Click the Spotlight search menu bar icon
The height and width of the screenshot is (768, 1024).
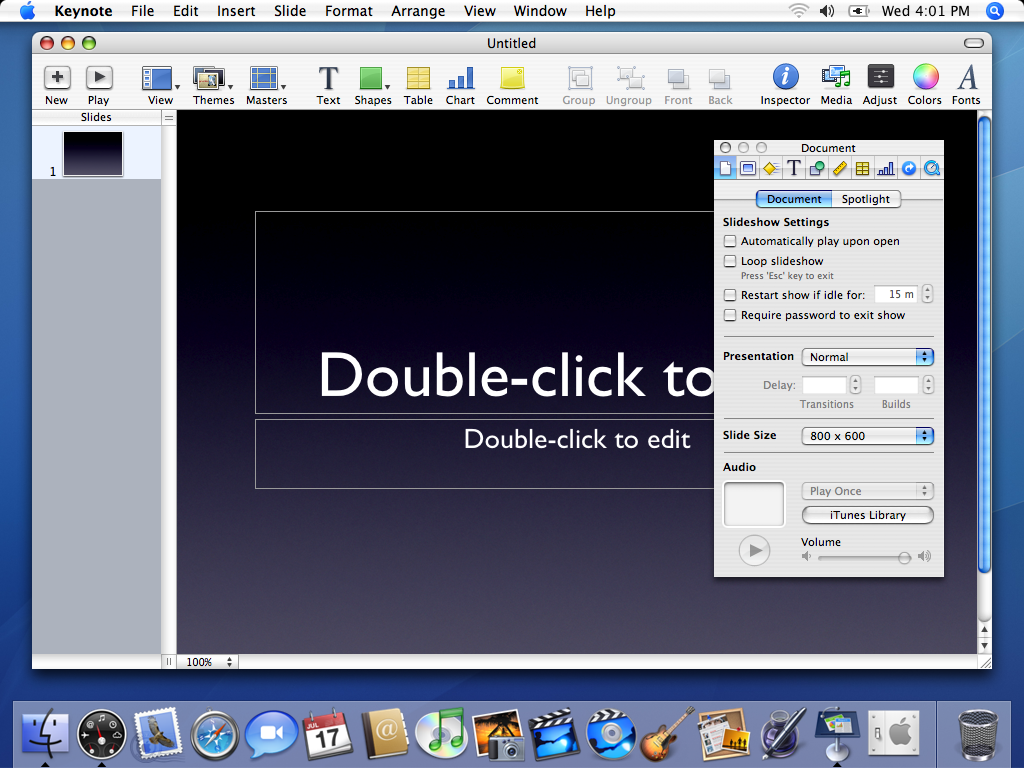pyautogui.click(x=994, y=11)
